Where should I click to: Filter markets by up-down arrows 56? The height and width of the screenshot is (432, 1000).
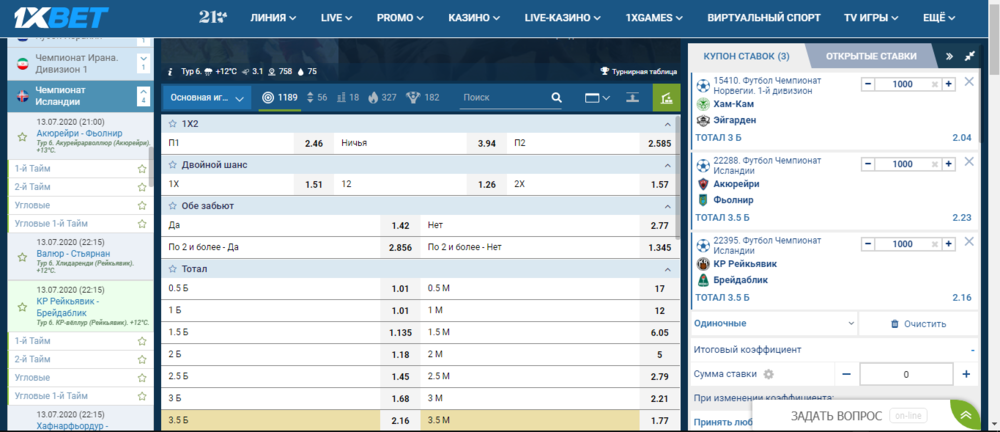pos(317,98)
